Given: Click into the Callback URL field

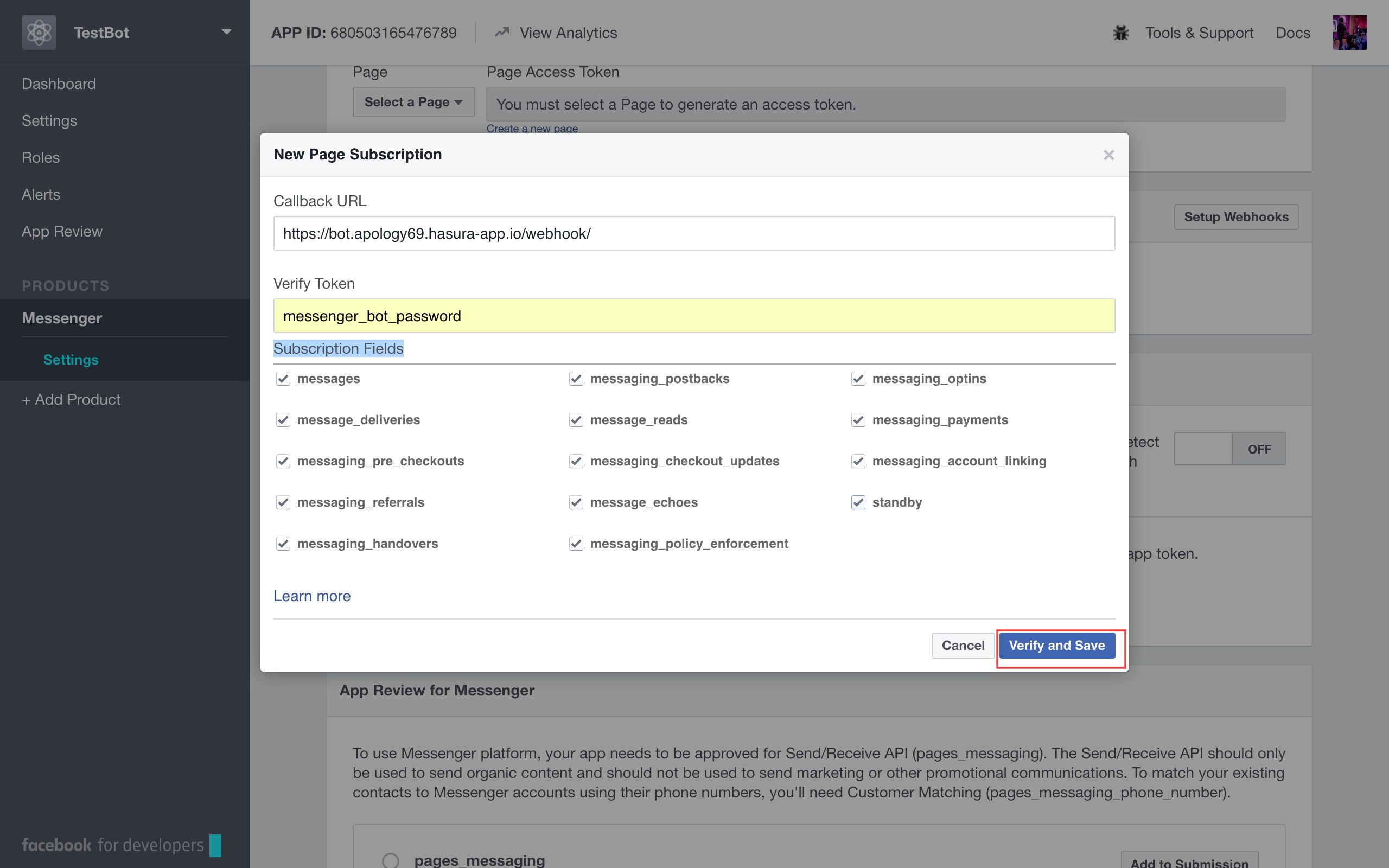Looking at the screenshot, I should coord(694,234).
